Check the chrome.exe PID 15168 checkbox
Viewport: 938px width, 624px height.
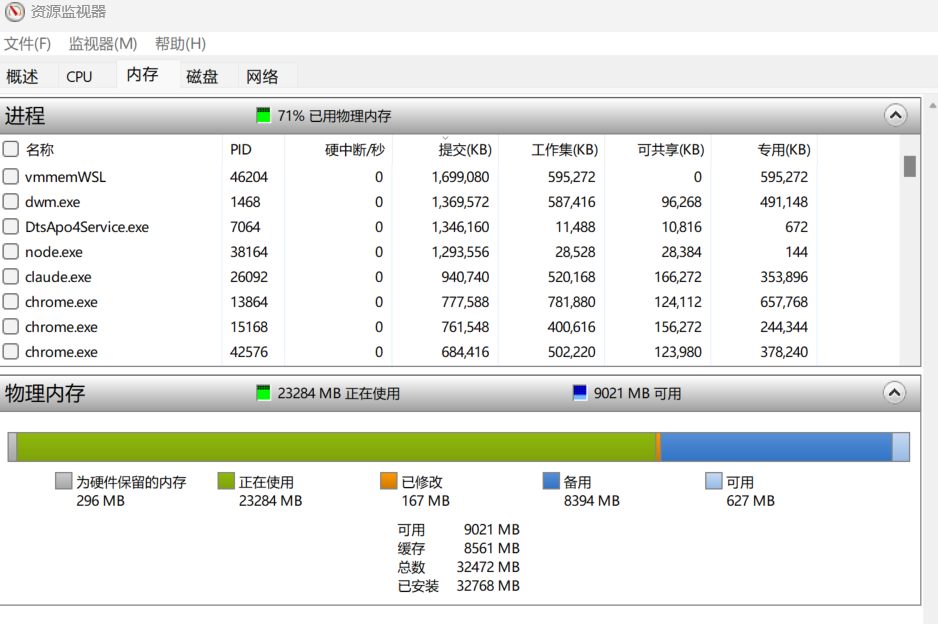pos(11,327)
